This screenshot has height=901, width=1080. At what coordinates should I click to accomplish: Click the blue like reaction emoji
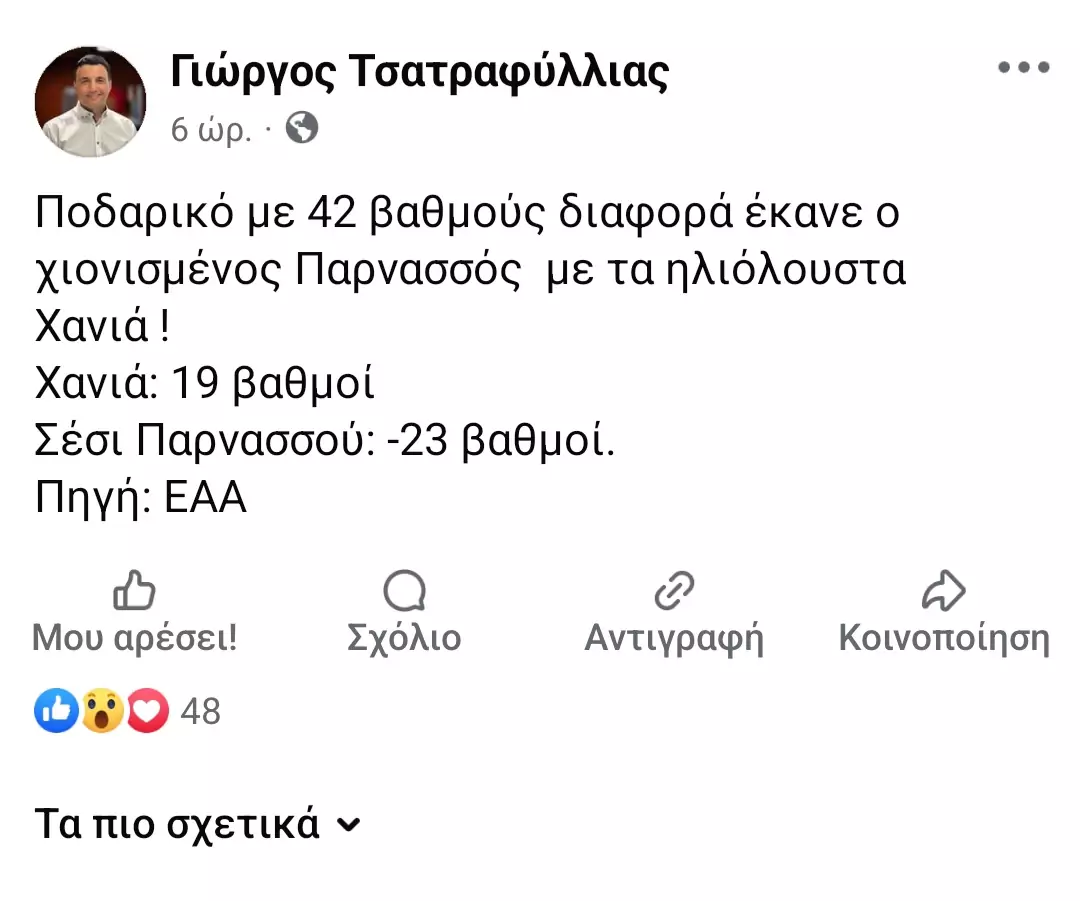pyautogui.click(x=57, y=711)
